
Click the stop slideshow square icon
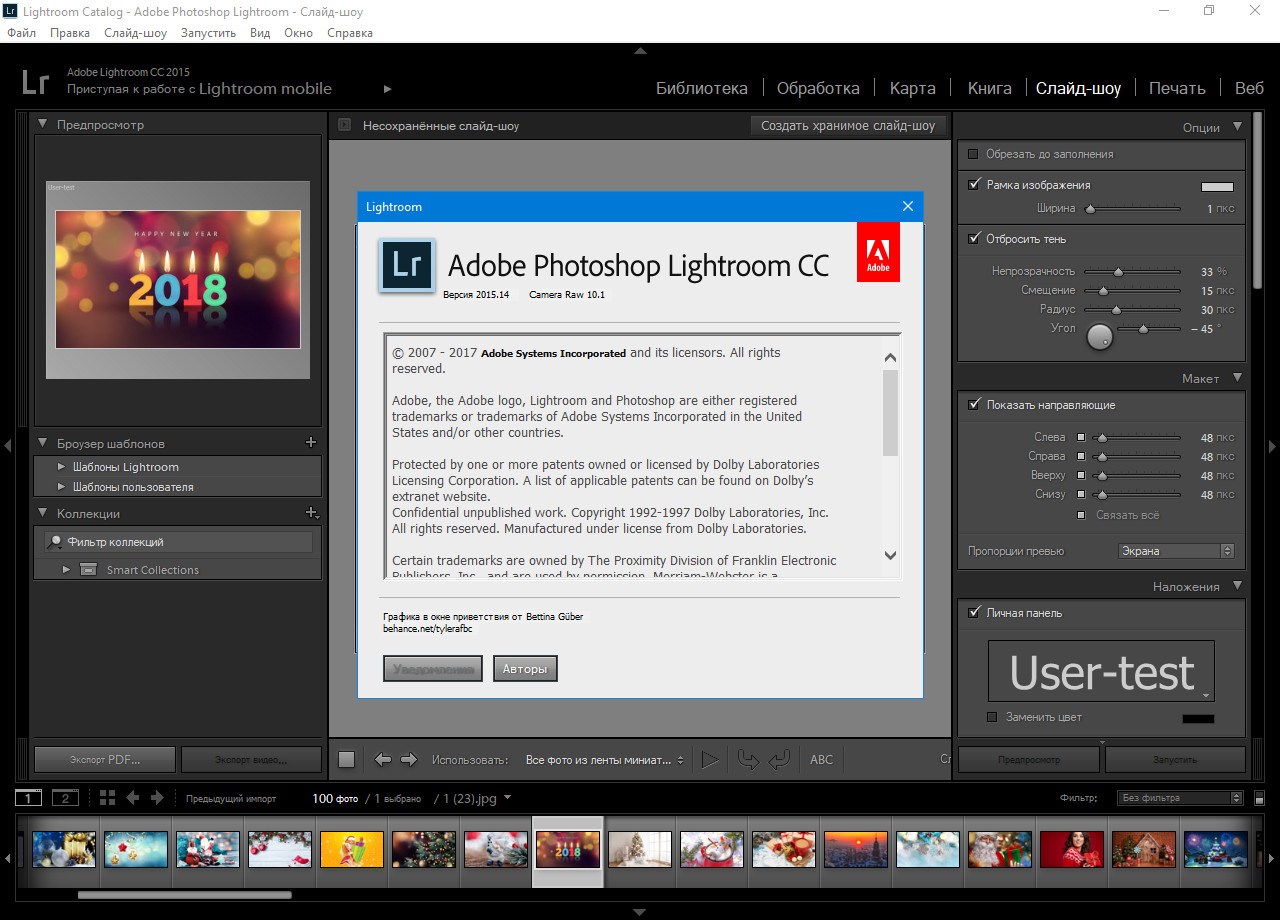346,760
